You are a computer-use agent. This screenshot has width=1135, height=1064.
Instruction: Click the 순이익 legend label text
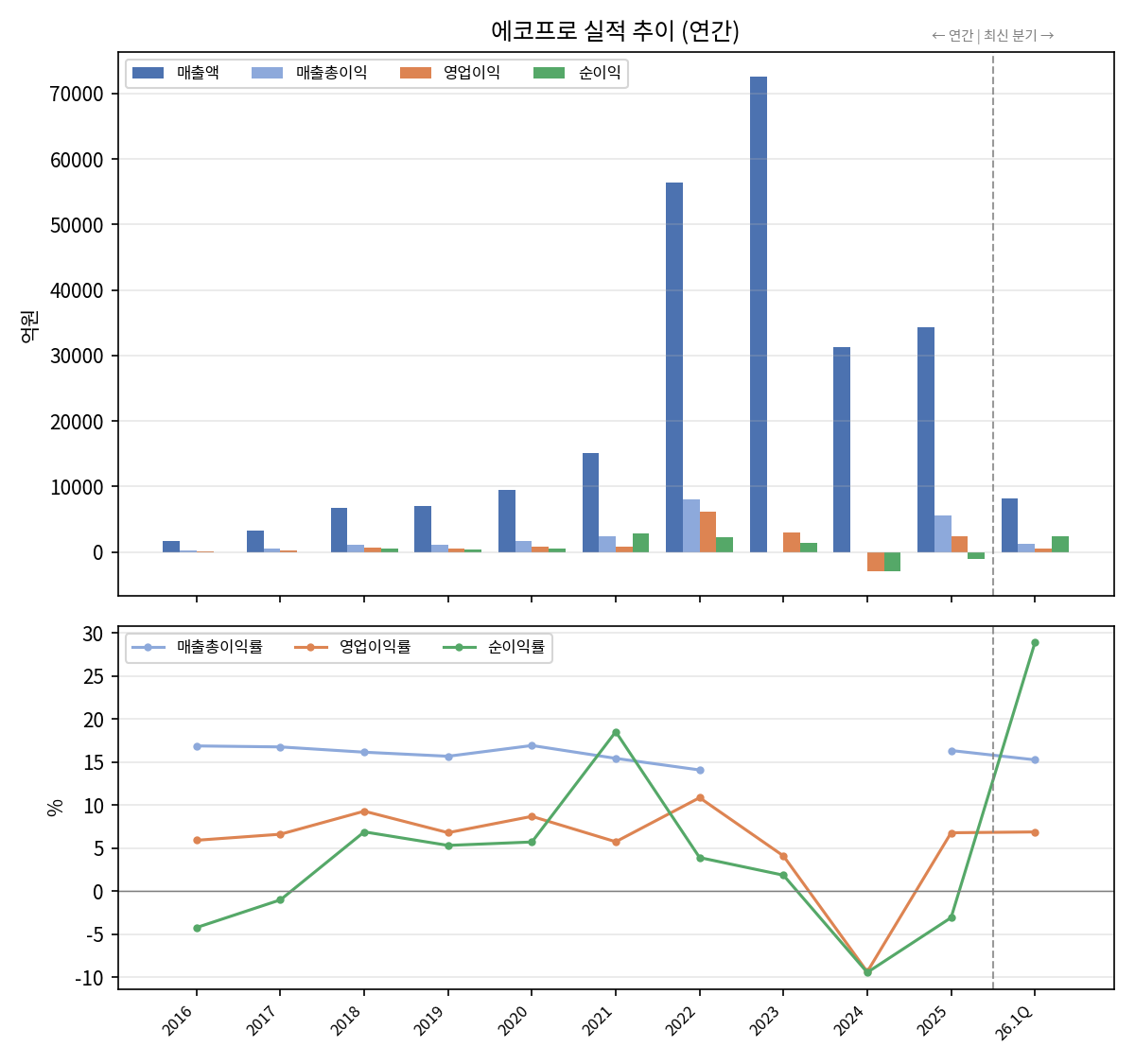click(x=600, y=73)
